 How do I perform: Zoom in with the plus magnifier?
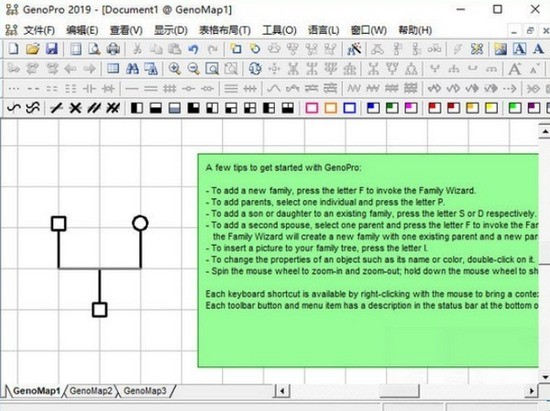(x=174, y=68)
